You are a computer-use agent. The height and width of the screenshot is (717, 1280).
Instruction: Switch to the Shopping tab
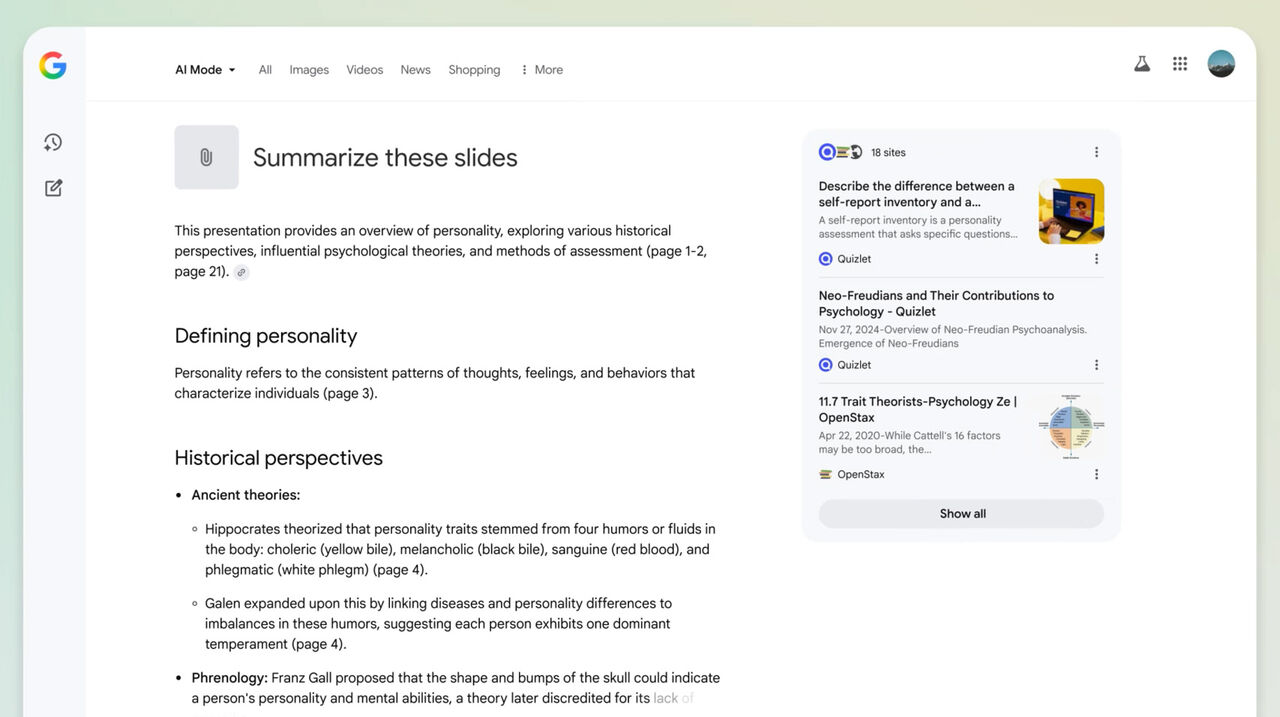pos(474,70)
